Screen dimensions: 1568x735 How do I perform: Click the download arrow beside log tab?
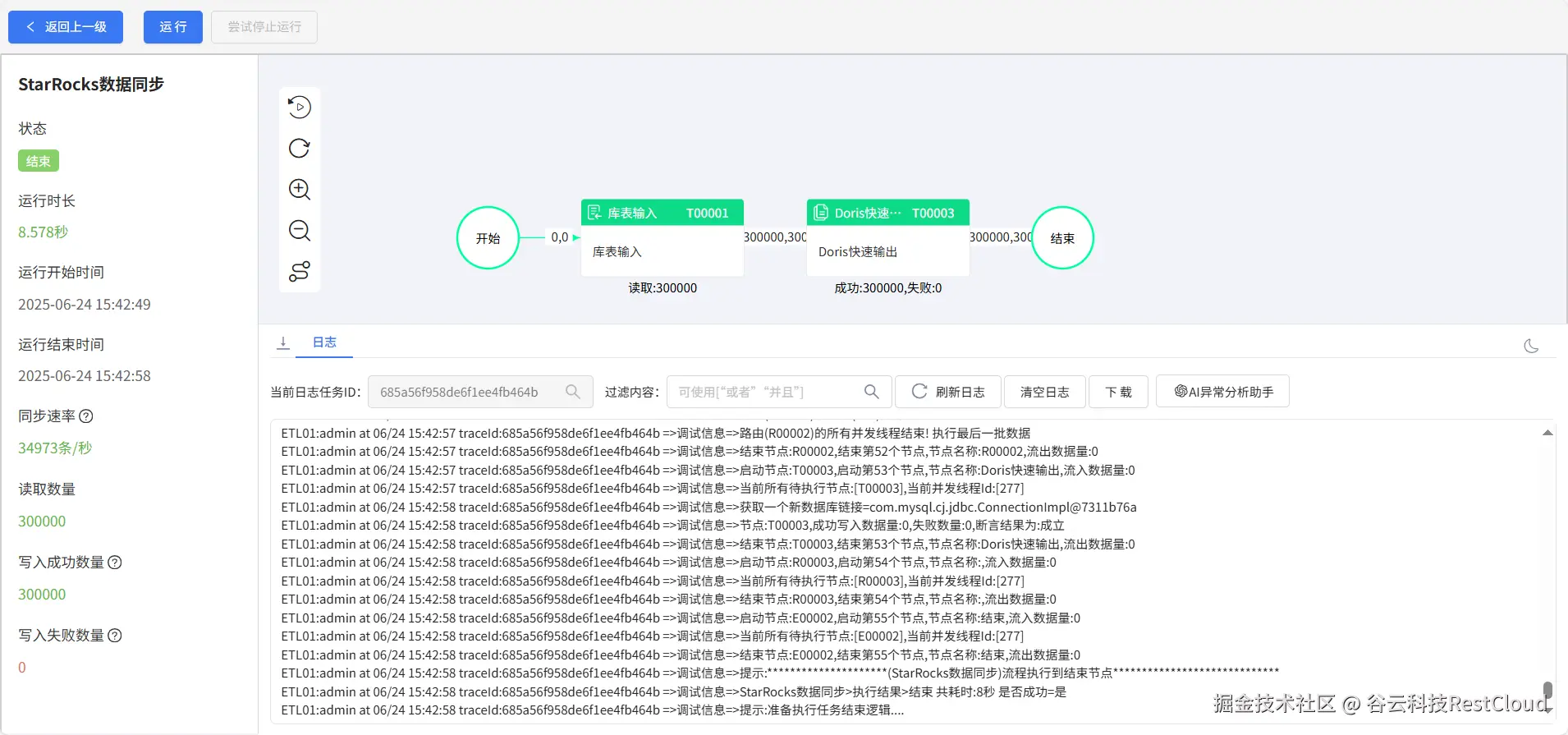(x=283, y=342)
